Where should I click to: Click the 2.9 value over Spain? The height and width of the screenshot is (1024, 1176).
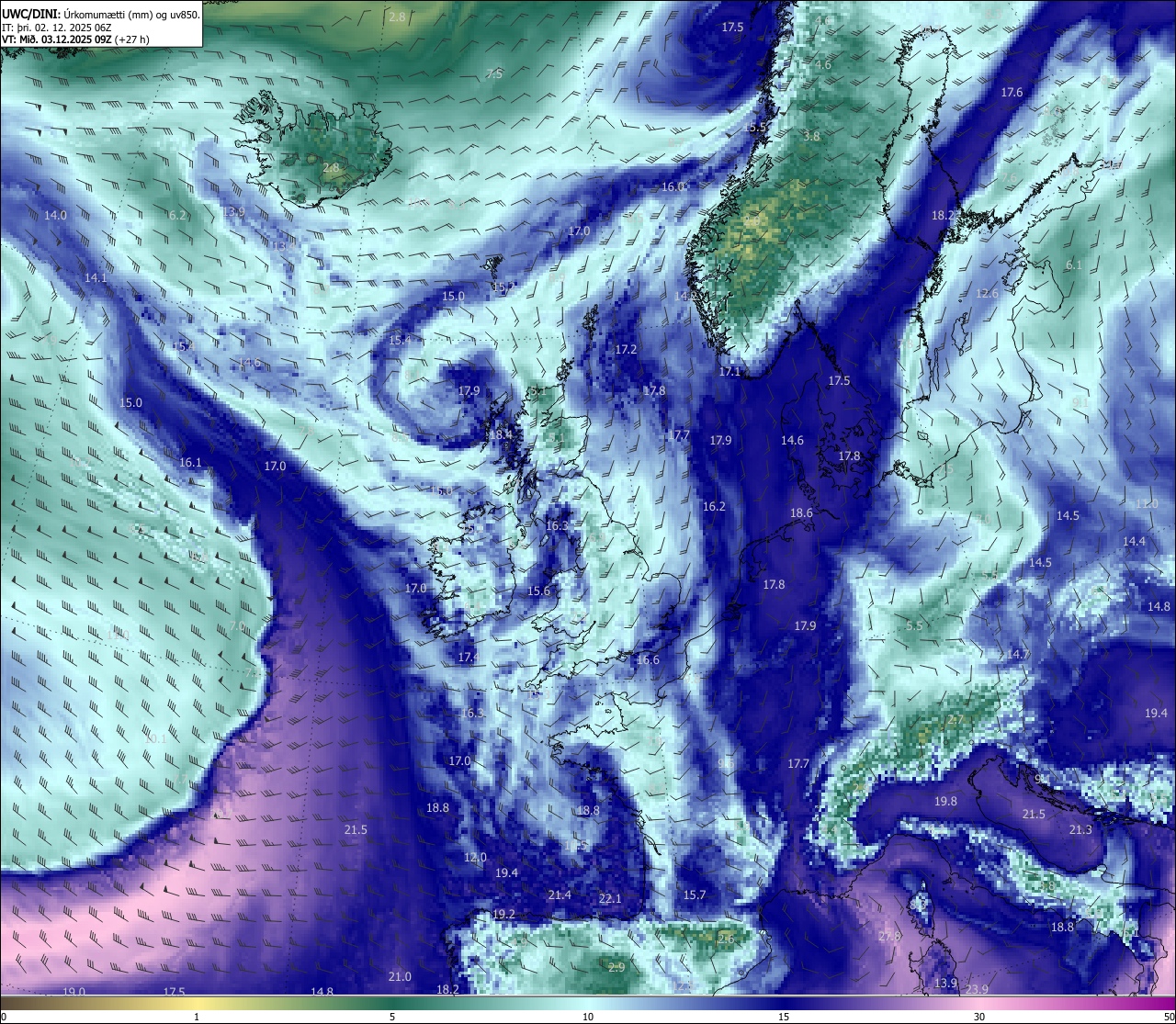pos(616,968)
